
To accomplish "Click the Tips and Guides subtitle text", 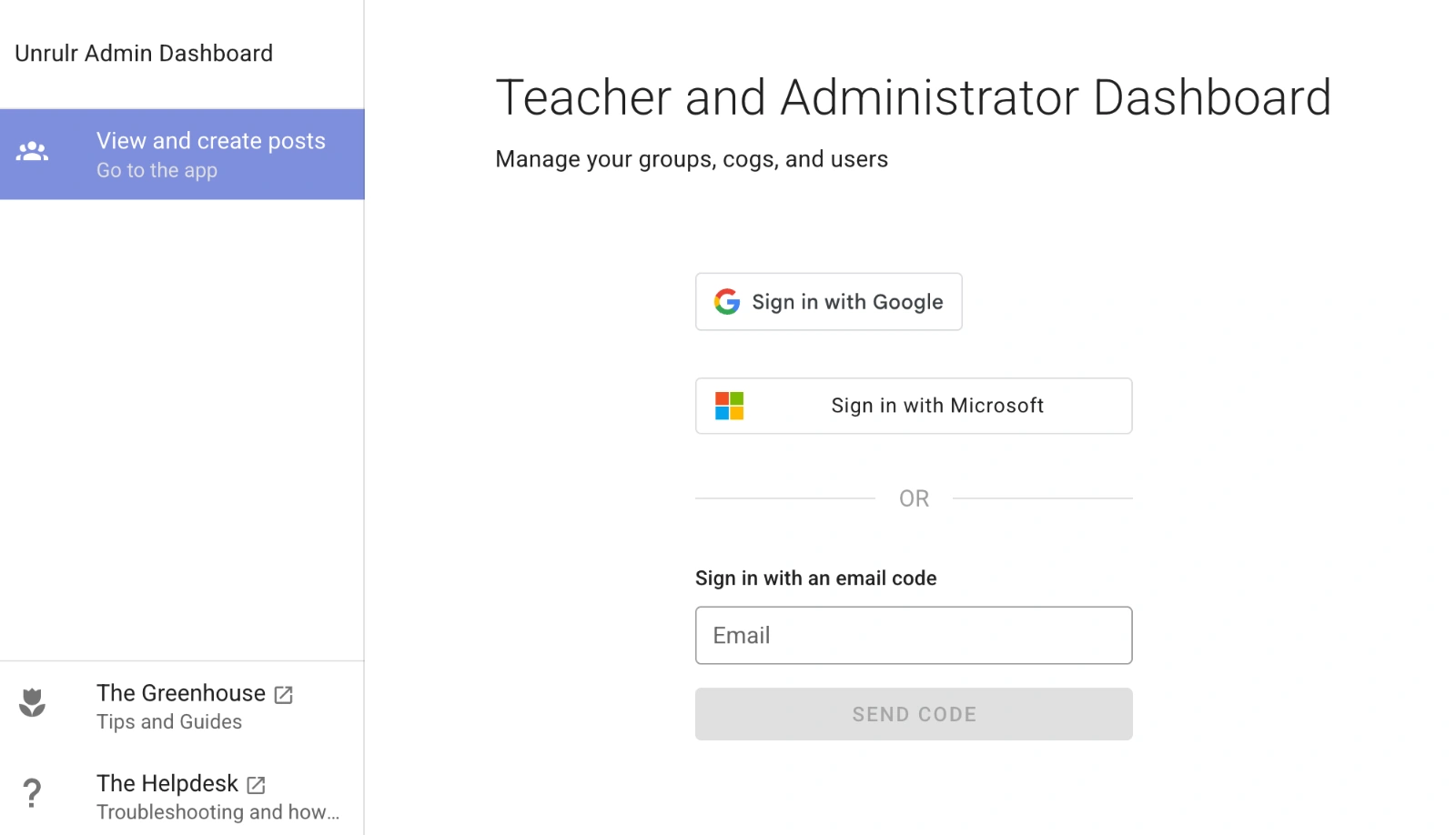I will pos(169,721).
